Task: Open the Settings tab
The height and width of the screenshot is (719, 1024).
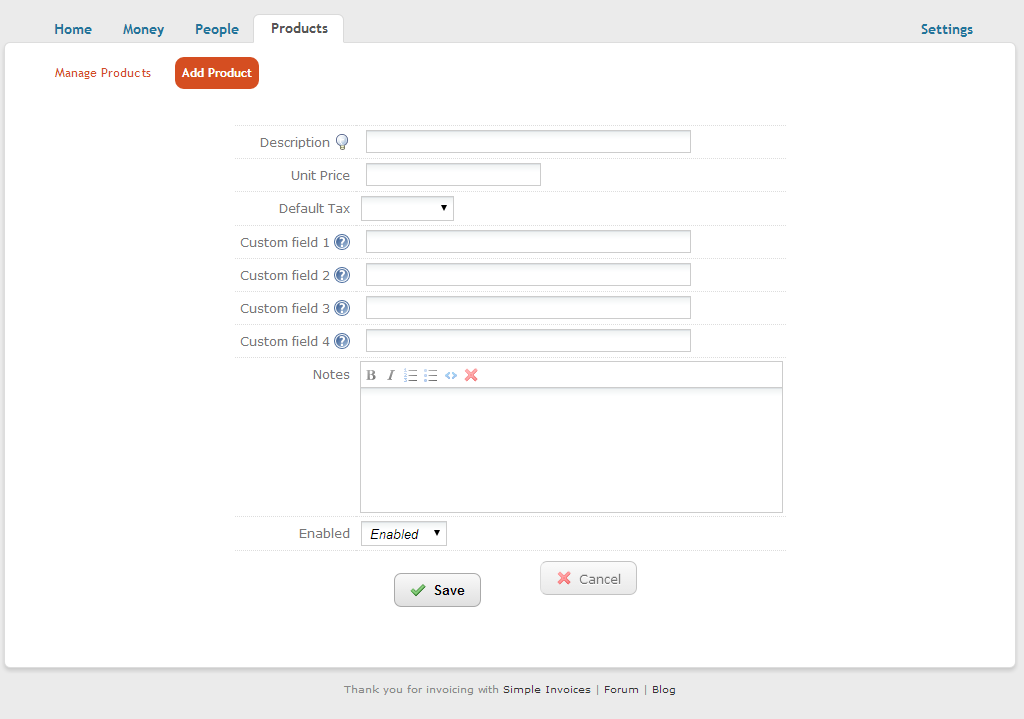Action: click(x=947, y=29)
